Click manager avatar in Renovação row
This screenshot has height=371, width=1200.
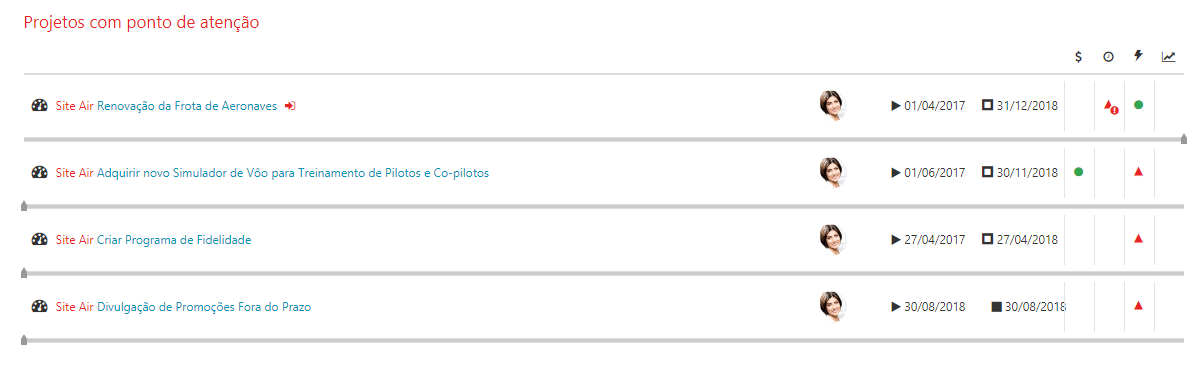point(832,105)
